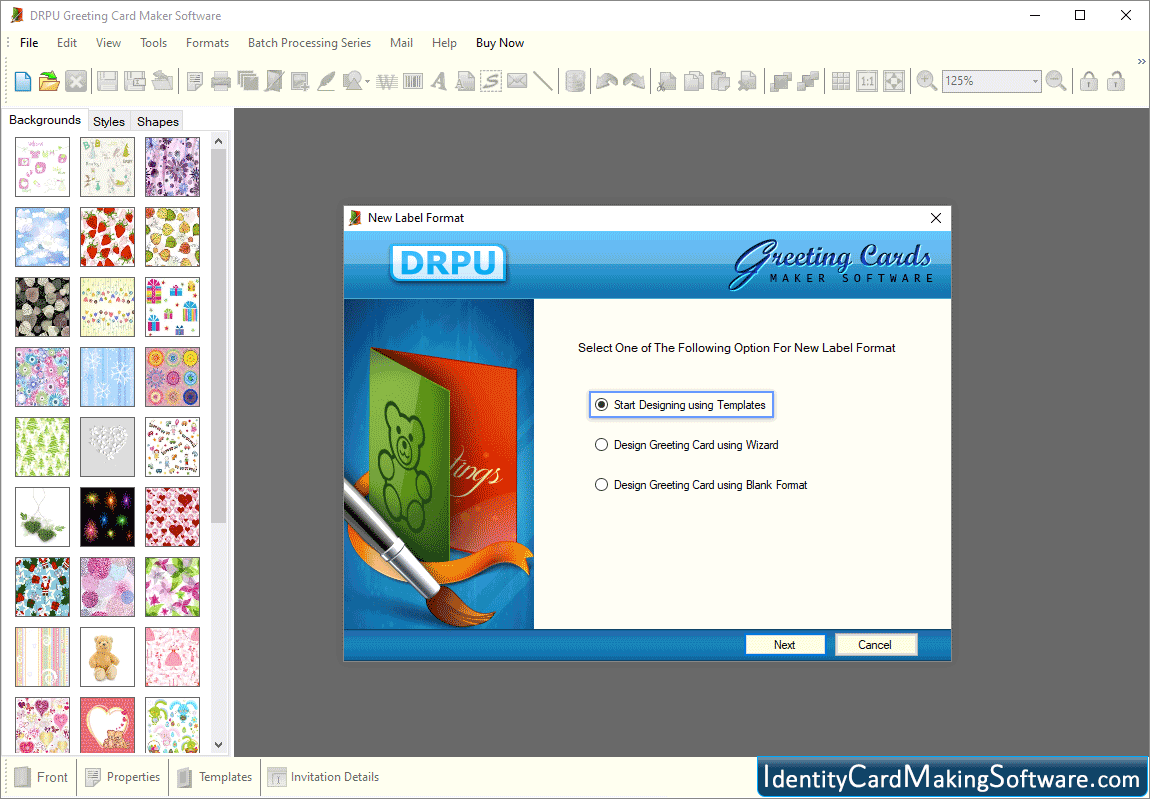Choose the strawberry pattern background
This screenshot has width=1150, height=799.
[x=107, y=237]
